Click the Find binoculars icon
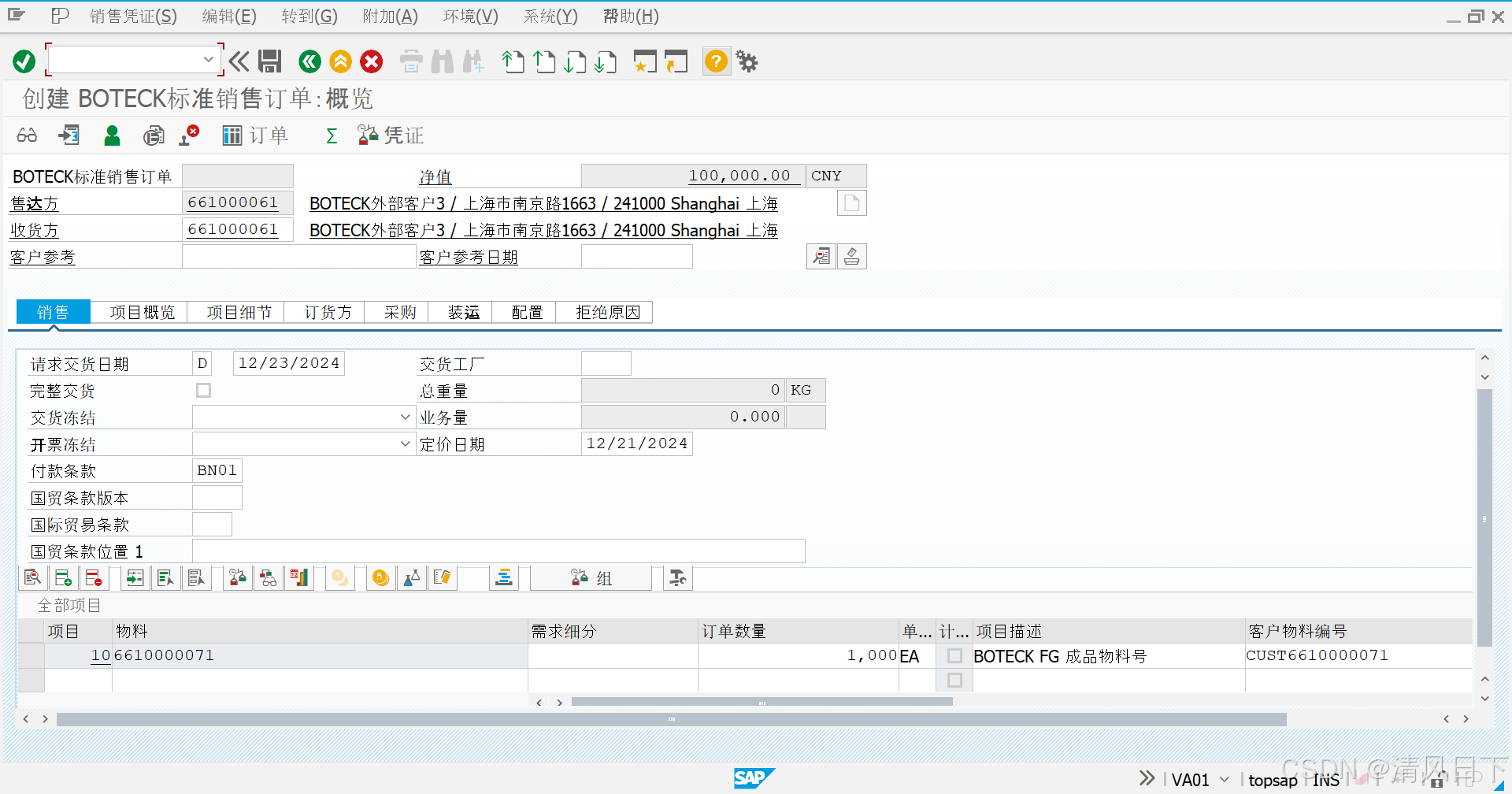1512x794 pixels. pos(443,61)
